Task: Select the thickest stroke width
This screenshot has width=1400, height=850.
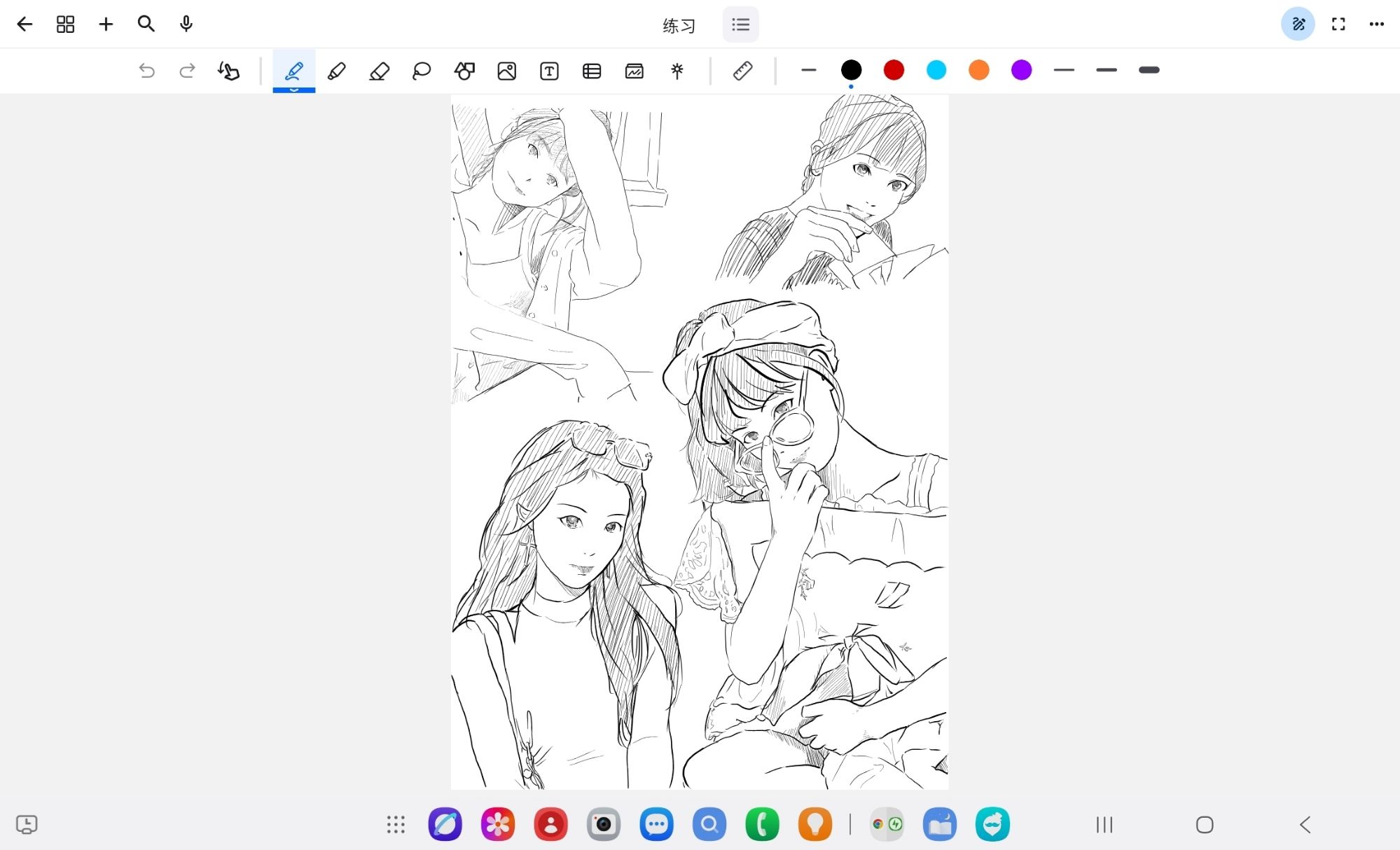Action: pos(1149,70)
